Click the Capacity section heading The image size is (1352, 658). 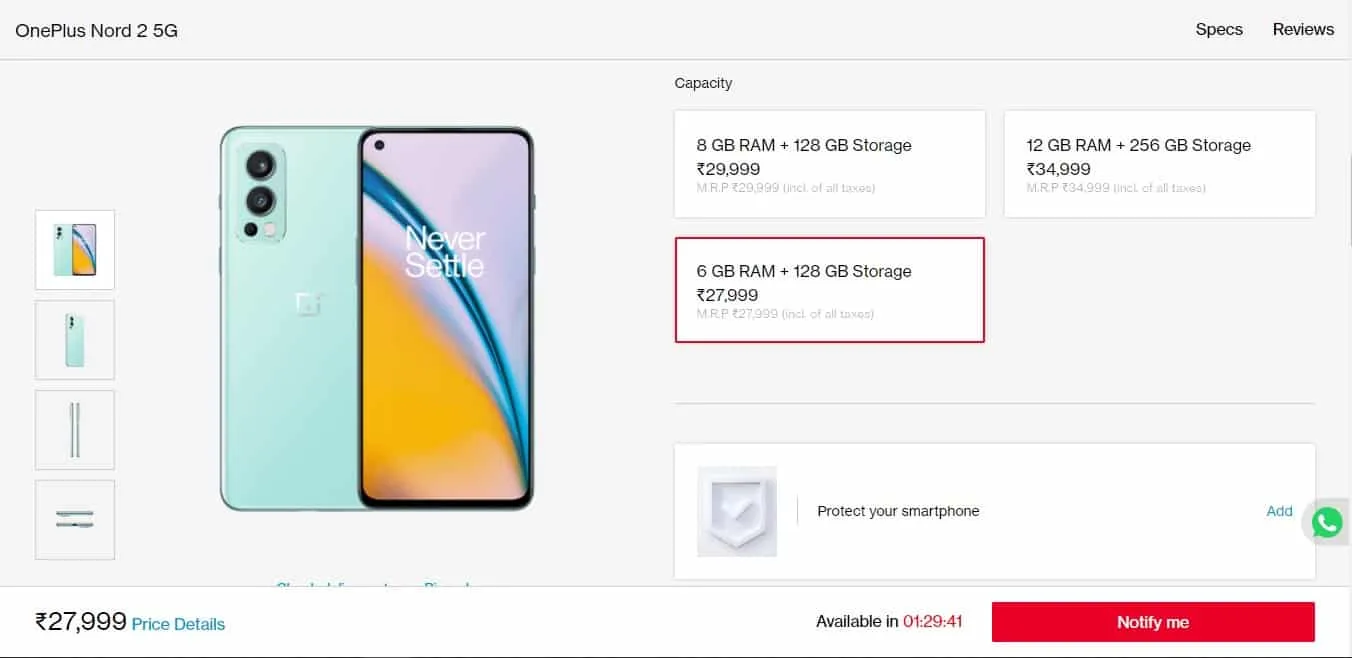[x=703, y=83]
